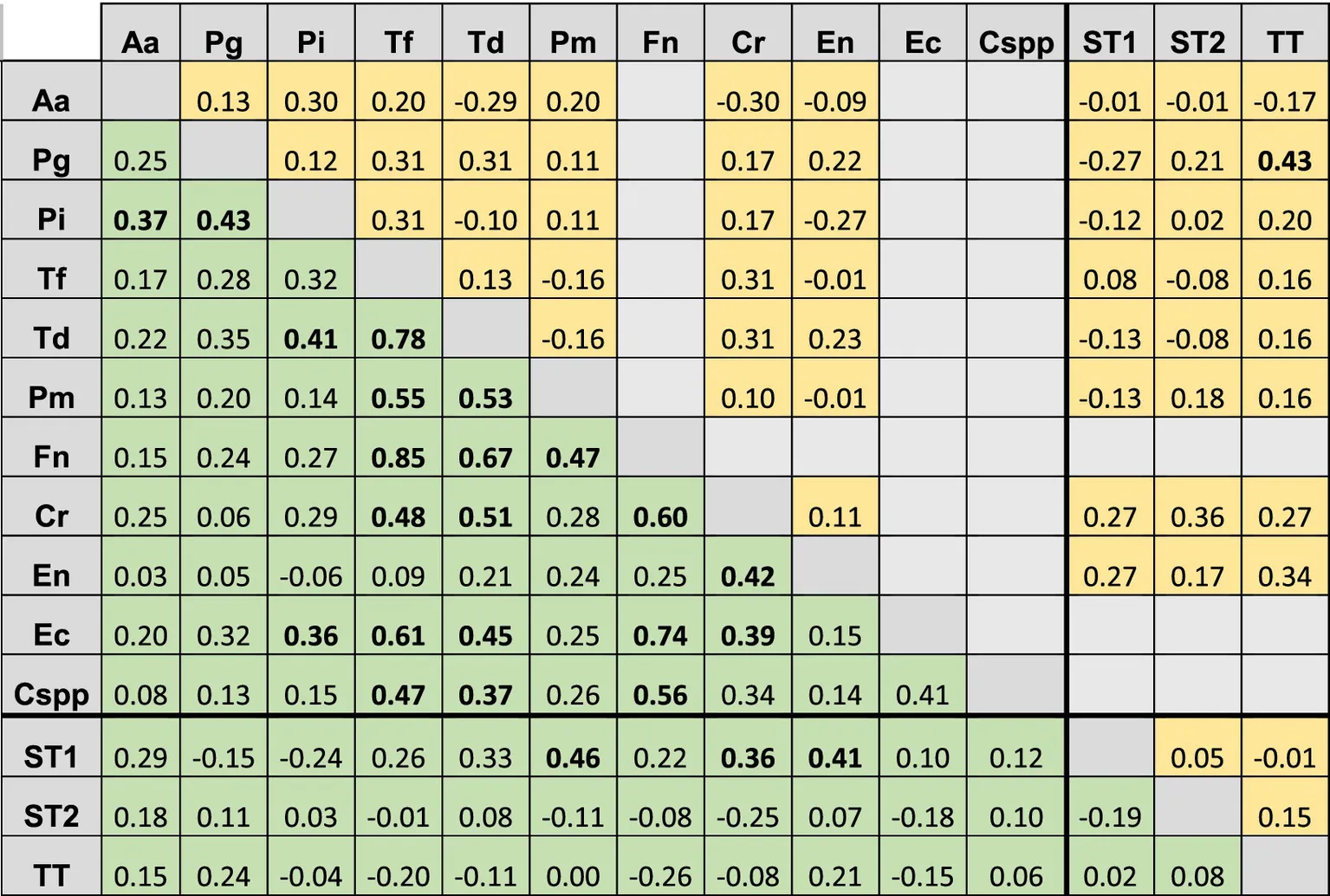Click the Ec column header

tap(922, 41)
